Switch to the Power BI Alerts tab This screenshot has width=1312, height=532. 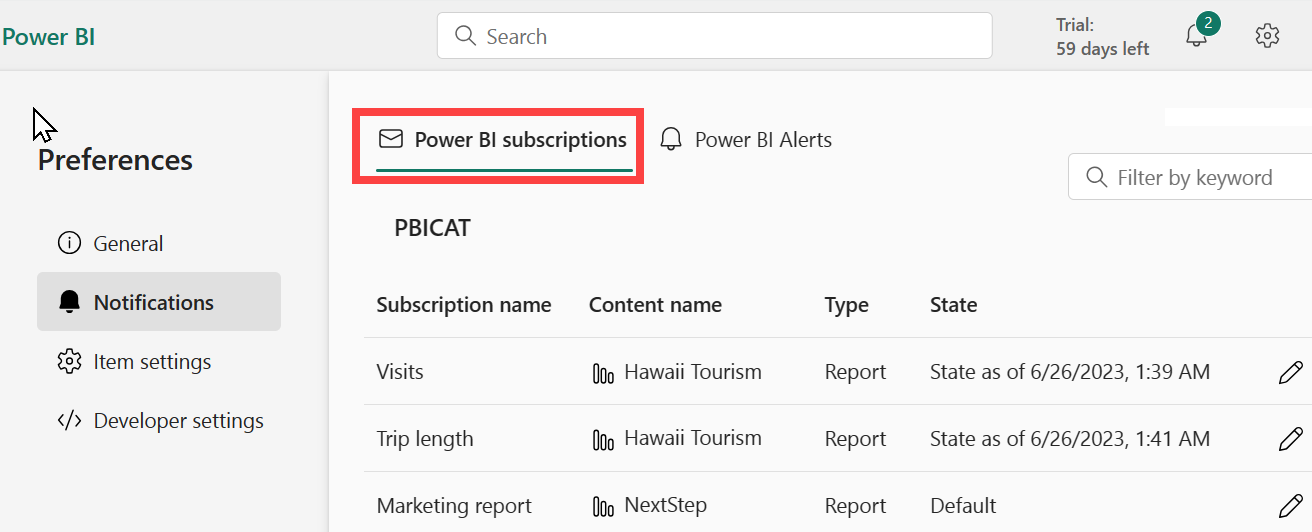click(x=747, y=140)
